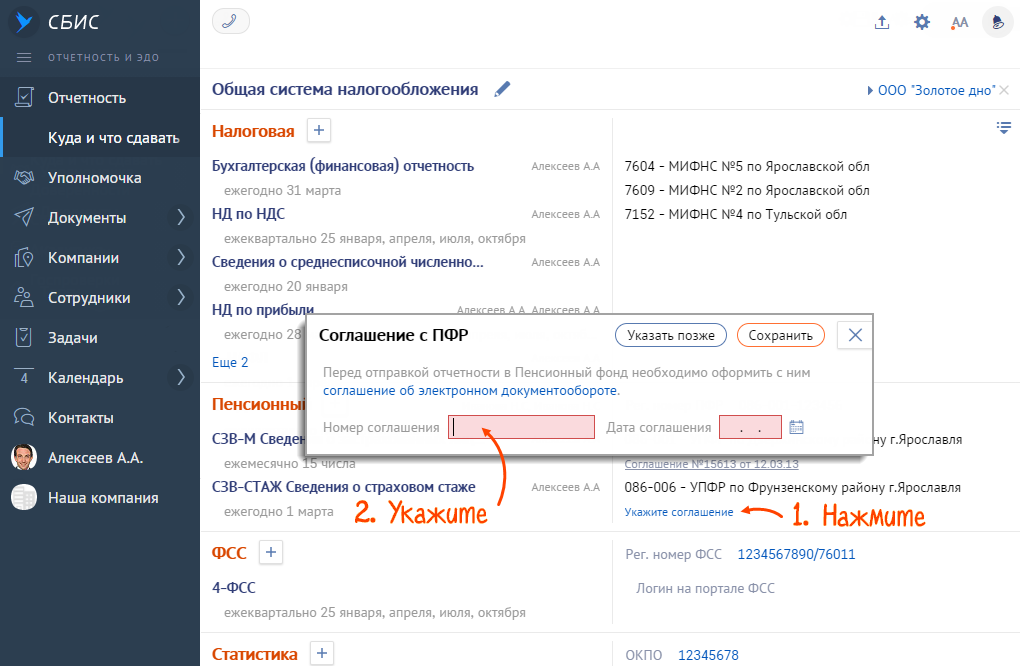Open FSS reg number 1234567890/76011 link
The width and height of the screenshot is (1020, 666).
click(796, 554)
